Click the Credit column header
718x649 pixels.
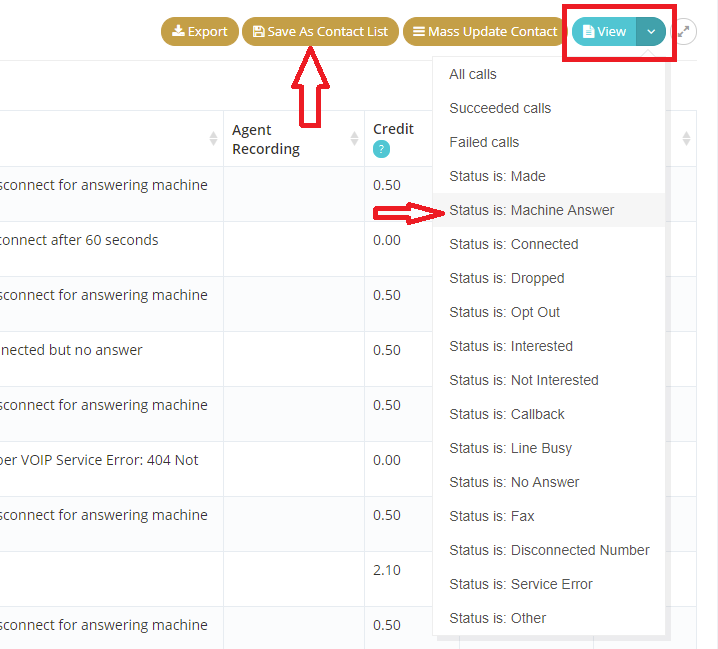[x=393, y=129]
